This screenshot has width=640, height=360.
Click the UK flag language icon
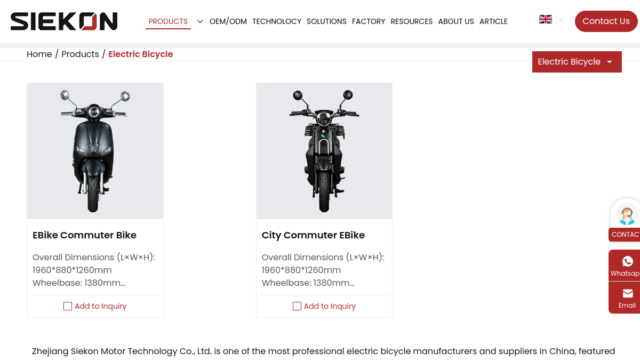545,19
